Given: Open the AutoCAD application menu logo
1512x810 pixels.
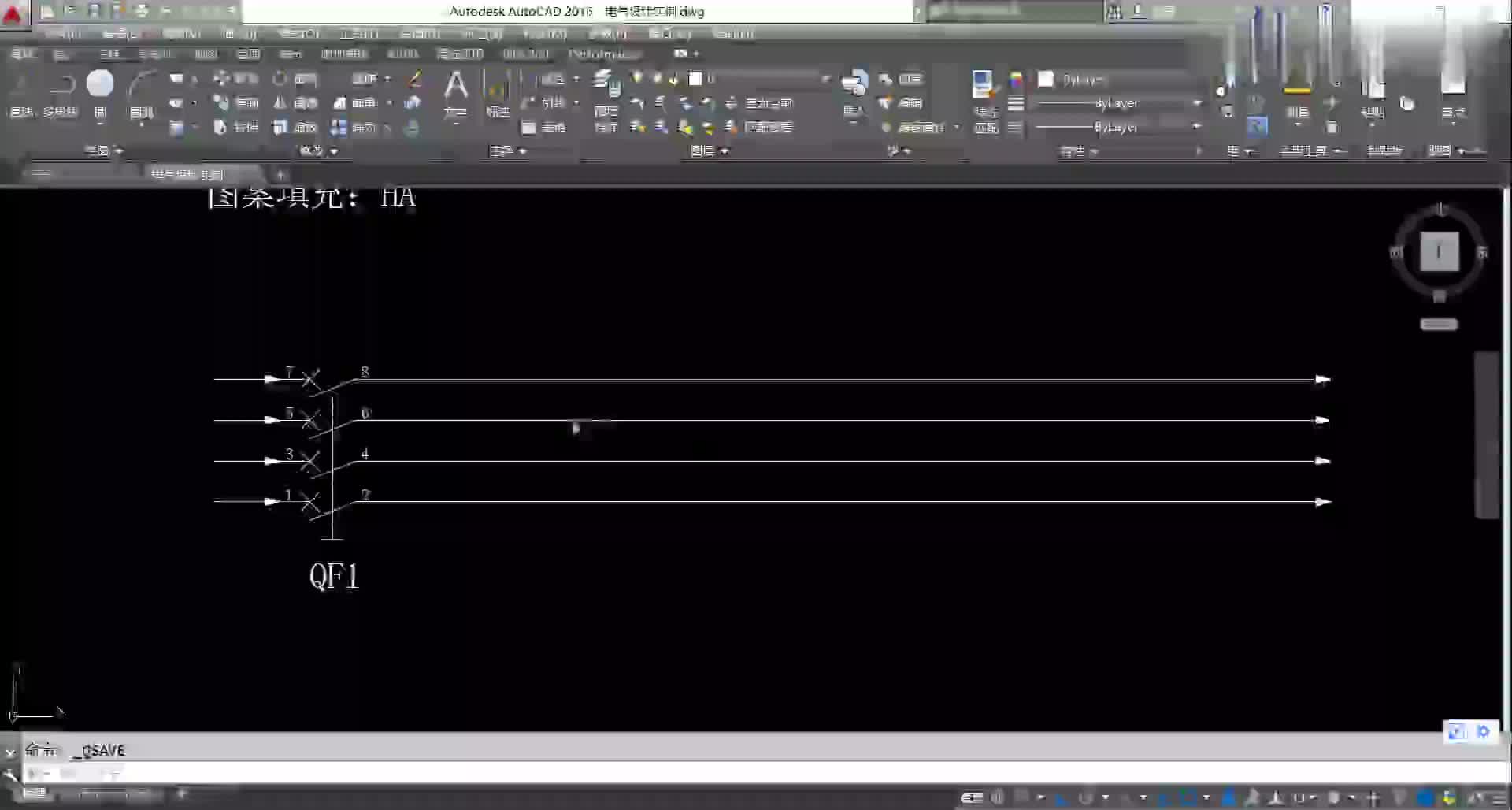Looking at the screenshot, I should coord(13,13).
